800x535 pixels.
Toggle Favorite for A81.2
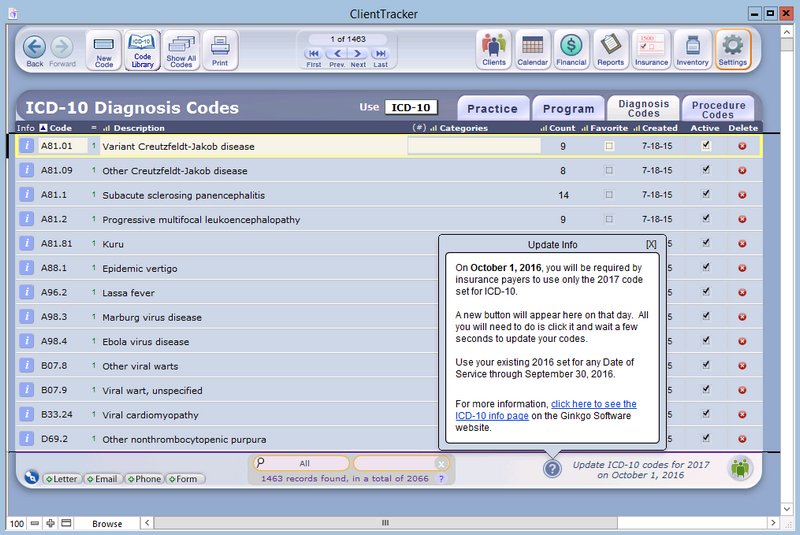click(x=609, y=219)
